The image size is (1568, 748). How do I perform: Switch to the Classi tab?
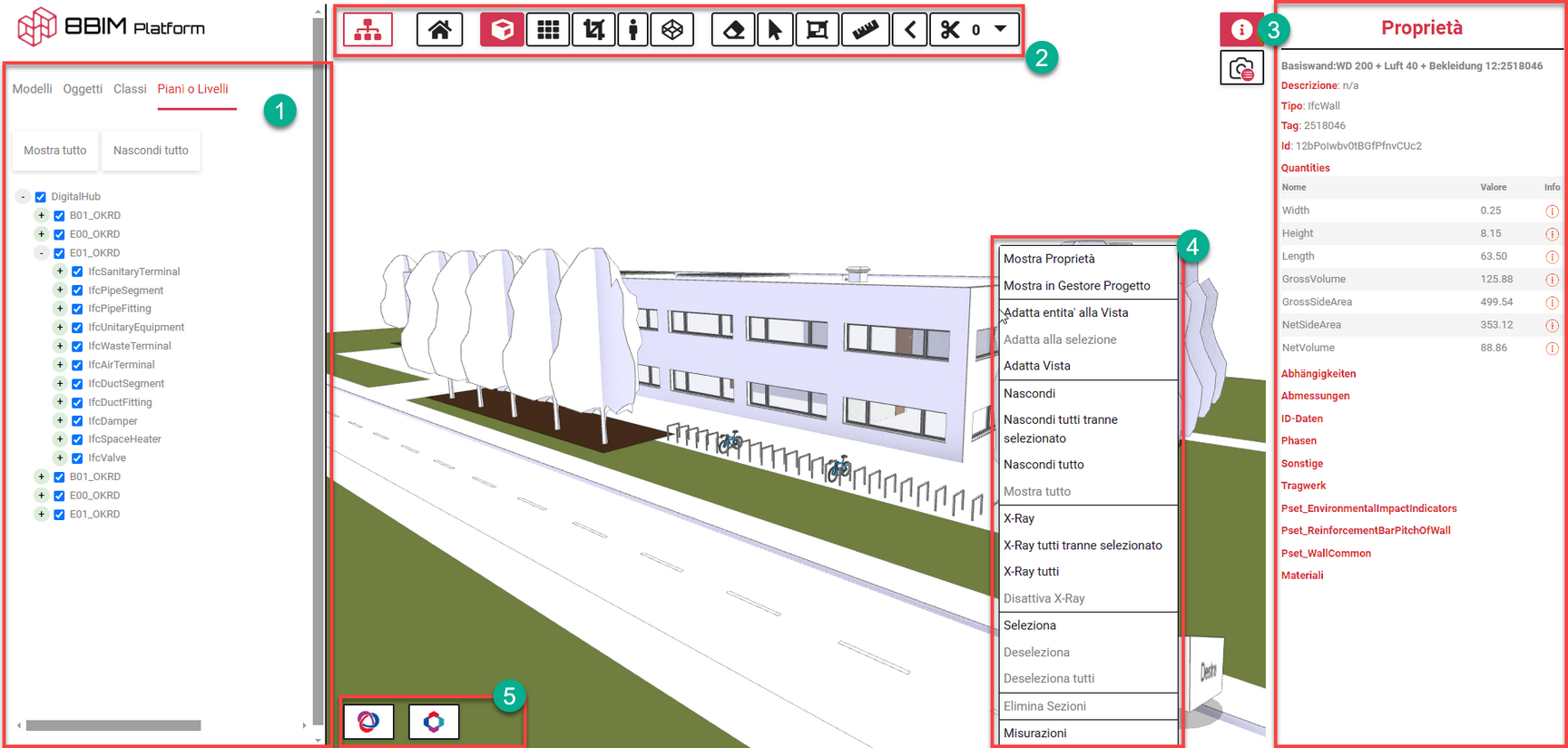point(130,89)
